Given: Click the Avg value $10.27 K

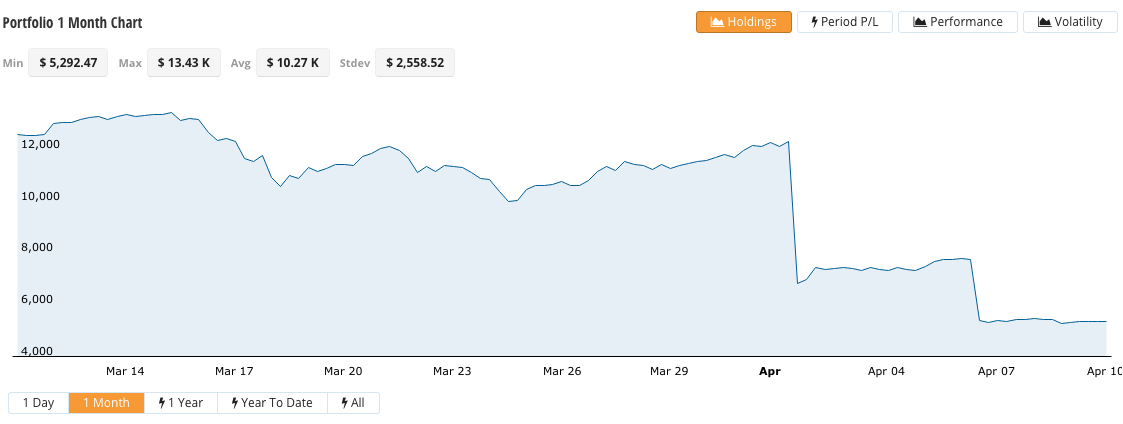Looking at the screenshot, I should click(x=293, y=62).
